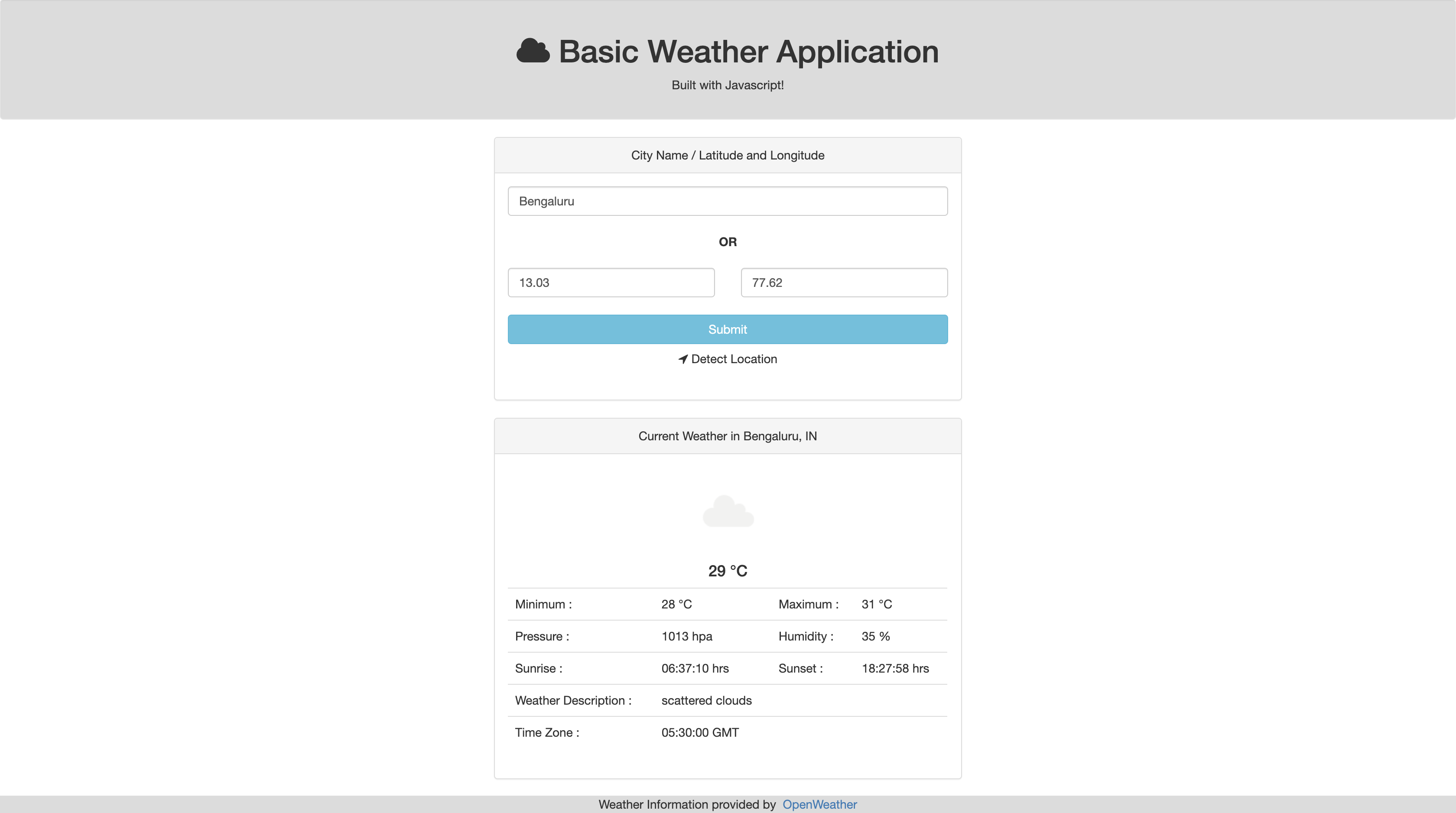Click the Detect Location link
1456x813 pixels.
(x=733, y=360)
